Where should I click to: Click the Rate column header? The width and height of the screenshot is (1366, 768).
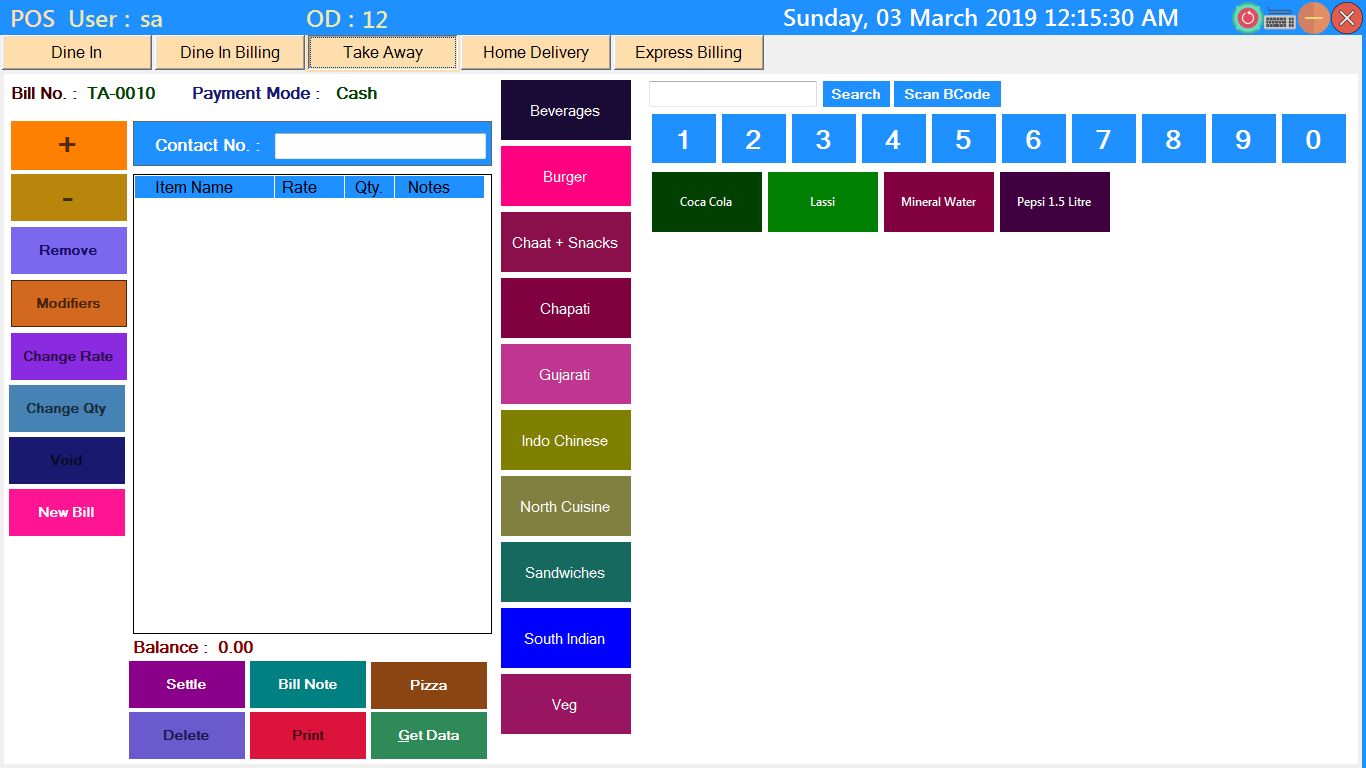[310, 187]
